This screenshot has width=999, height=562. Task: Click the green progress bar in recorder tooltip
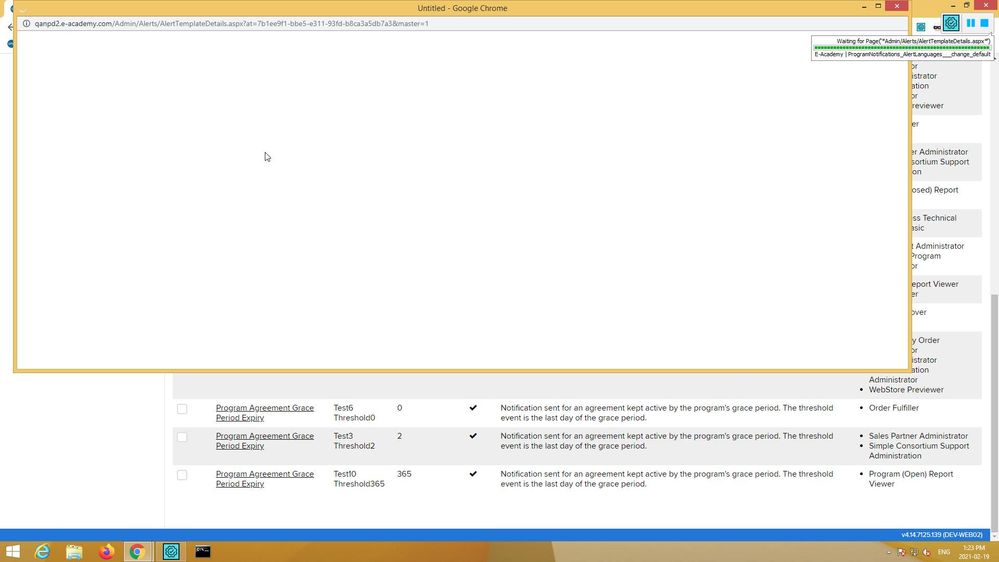coord(902,47)
